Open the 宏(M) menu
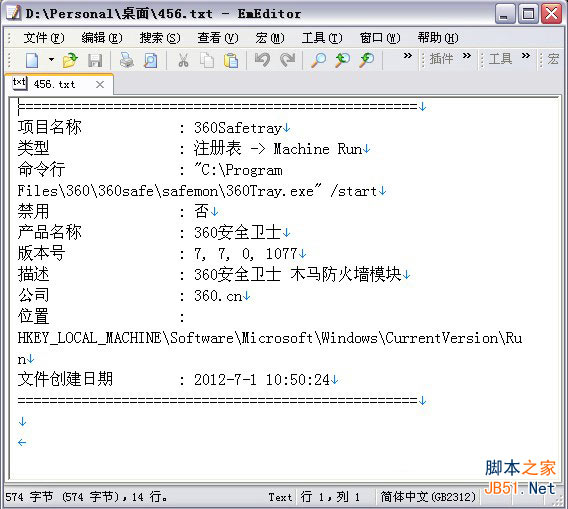The width and height of the screenshot is (568, 509). point(270,38)
